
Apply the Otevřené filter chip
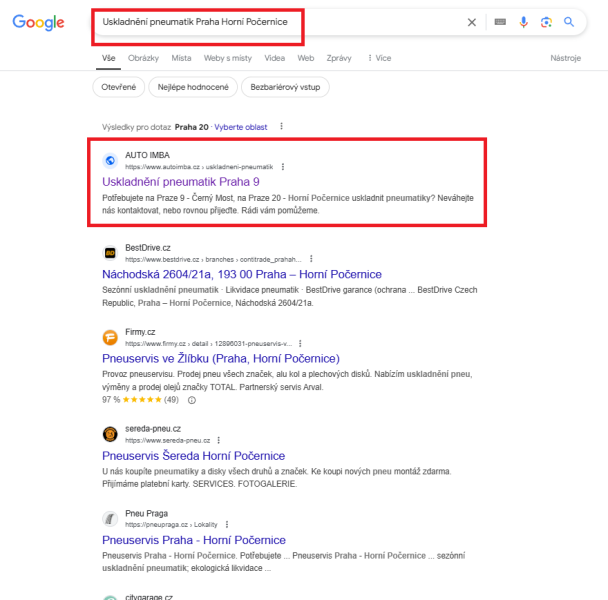119,87
